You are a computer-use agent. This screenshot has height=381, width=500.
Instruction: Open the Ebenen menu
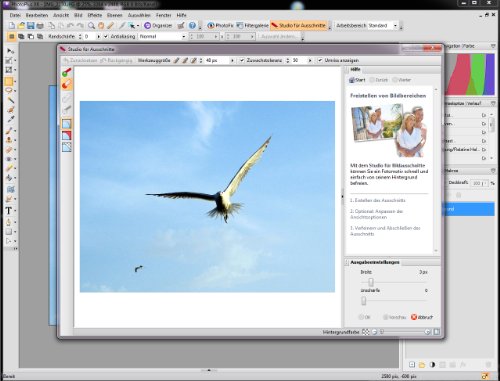click(114, 15)
